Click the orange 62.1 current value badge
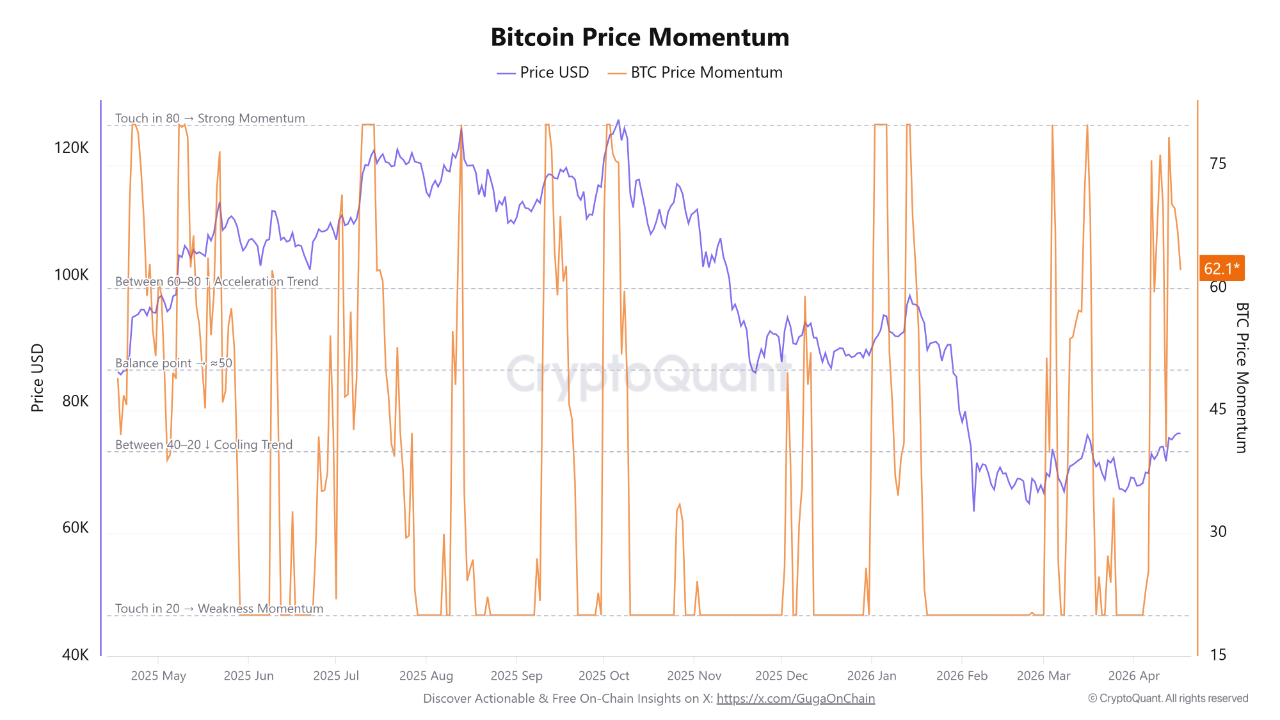 [x=1222, y=267]
